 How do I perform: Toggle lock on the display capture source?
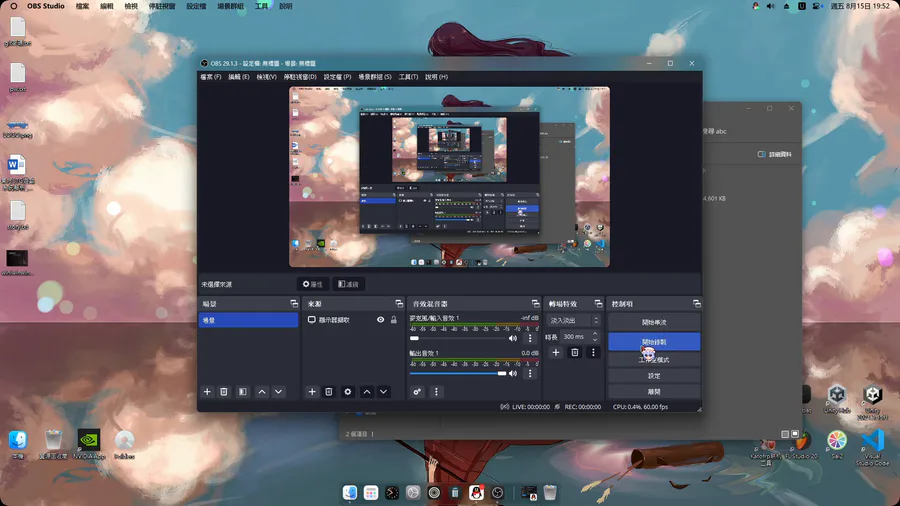[394, 320]
